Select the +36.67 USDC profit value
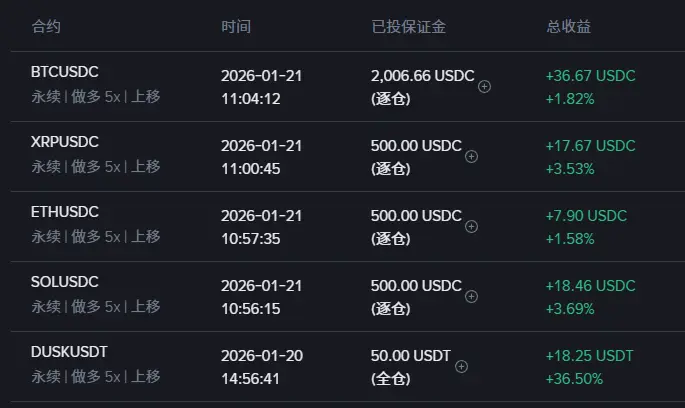This screenshot has height=408, width=685. [590, 76]
